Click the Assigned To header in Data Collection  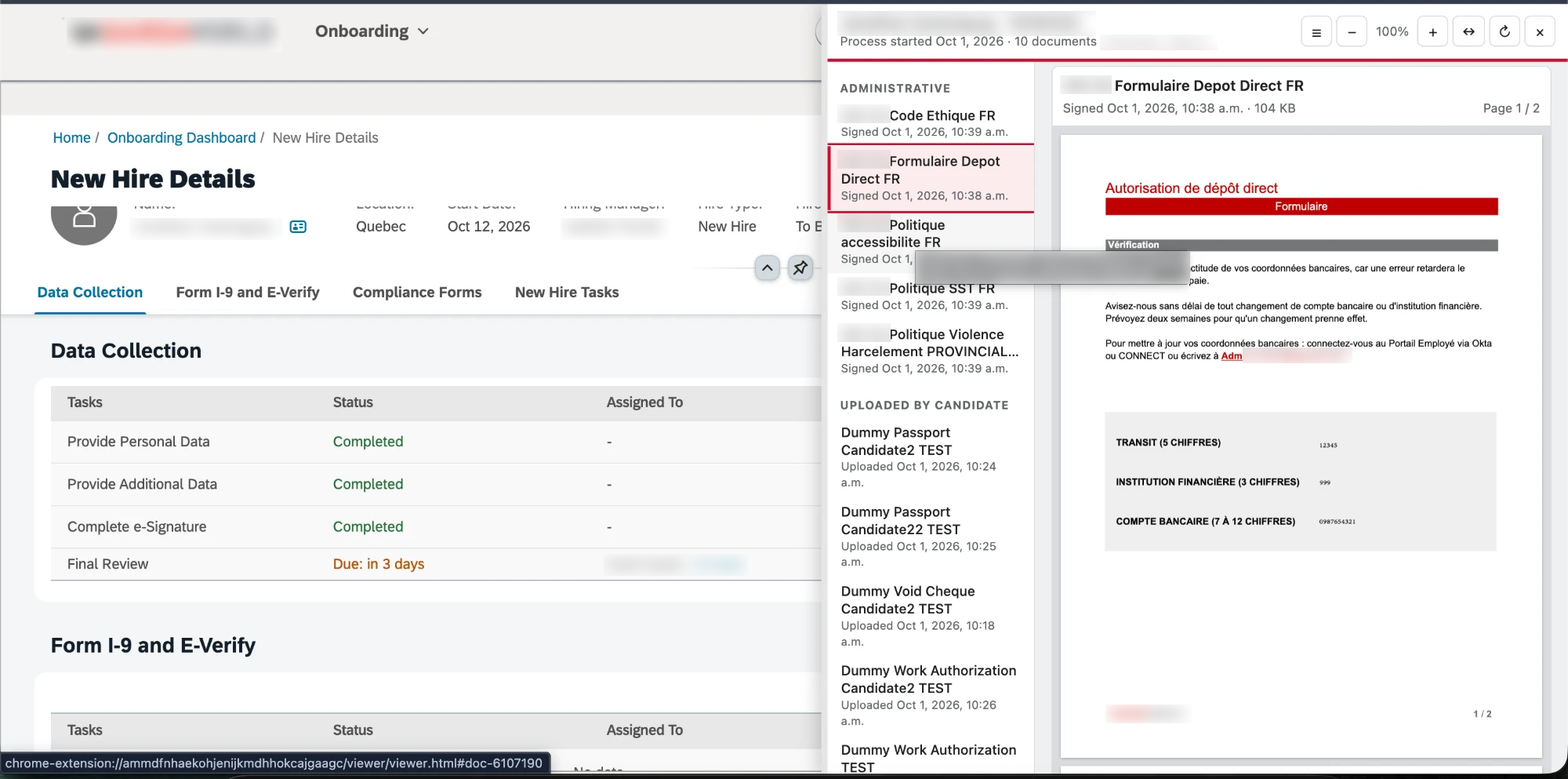[644, 402]
